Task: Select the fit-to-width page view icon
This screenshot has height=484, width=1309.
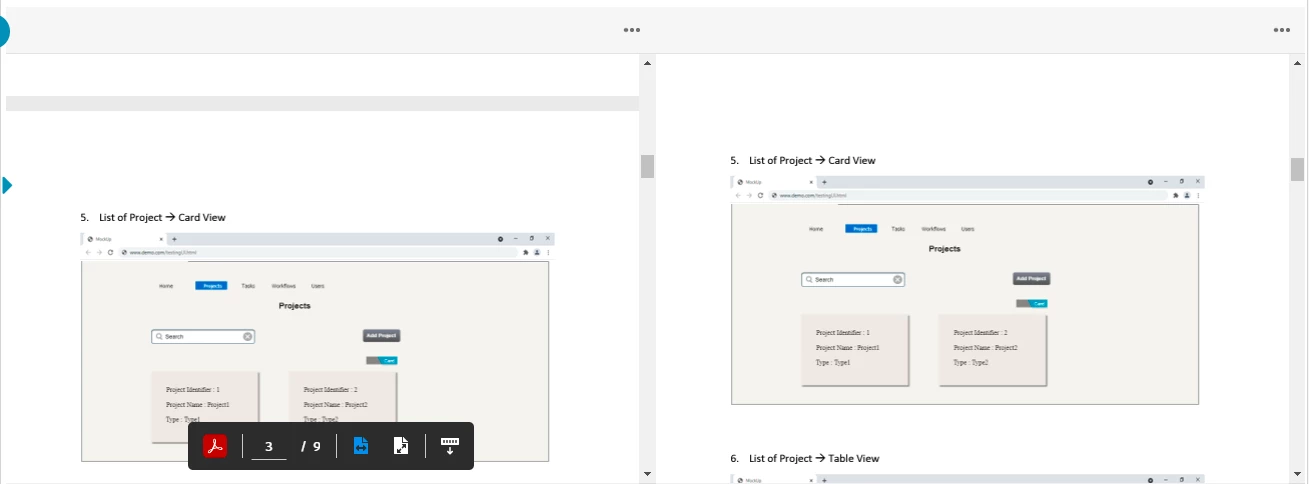Action: pyautogui.click(x=361, y=446)
